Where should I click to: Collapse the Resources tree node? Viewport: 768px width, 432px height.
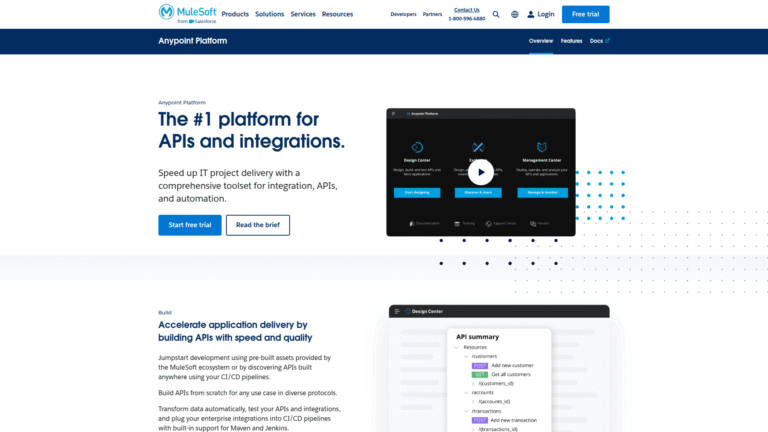click(x=456, y=347)
